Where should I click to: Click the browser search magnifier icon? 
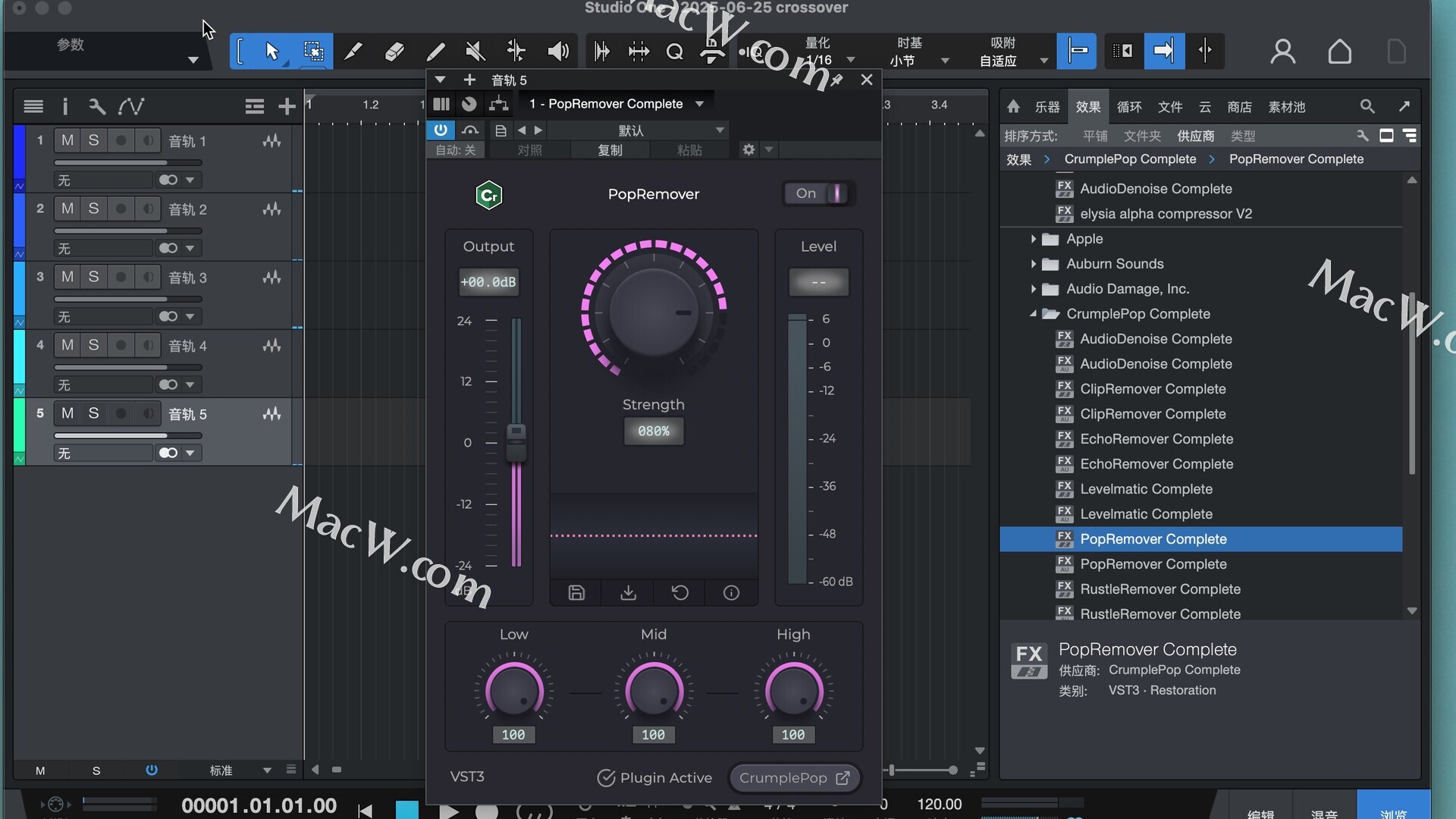click(x=1367, y=107)
